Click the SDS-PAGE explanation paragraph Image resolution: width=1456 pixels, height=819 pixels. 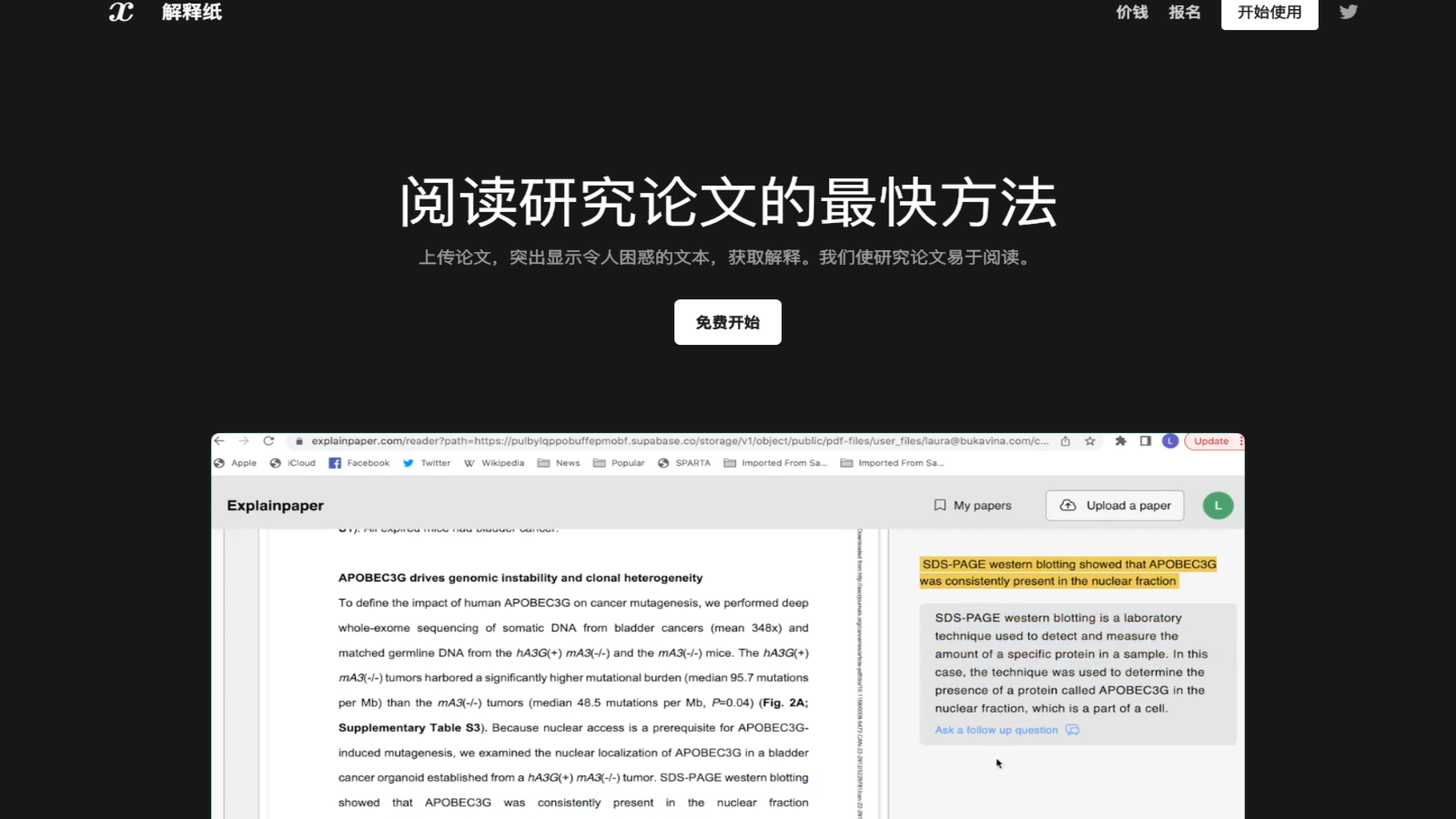tap(1070, 663)
